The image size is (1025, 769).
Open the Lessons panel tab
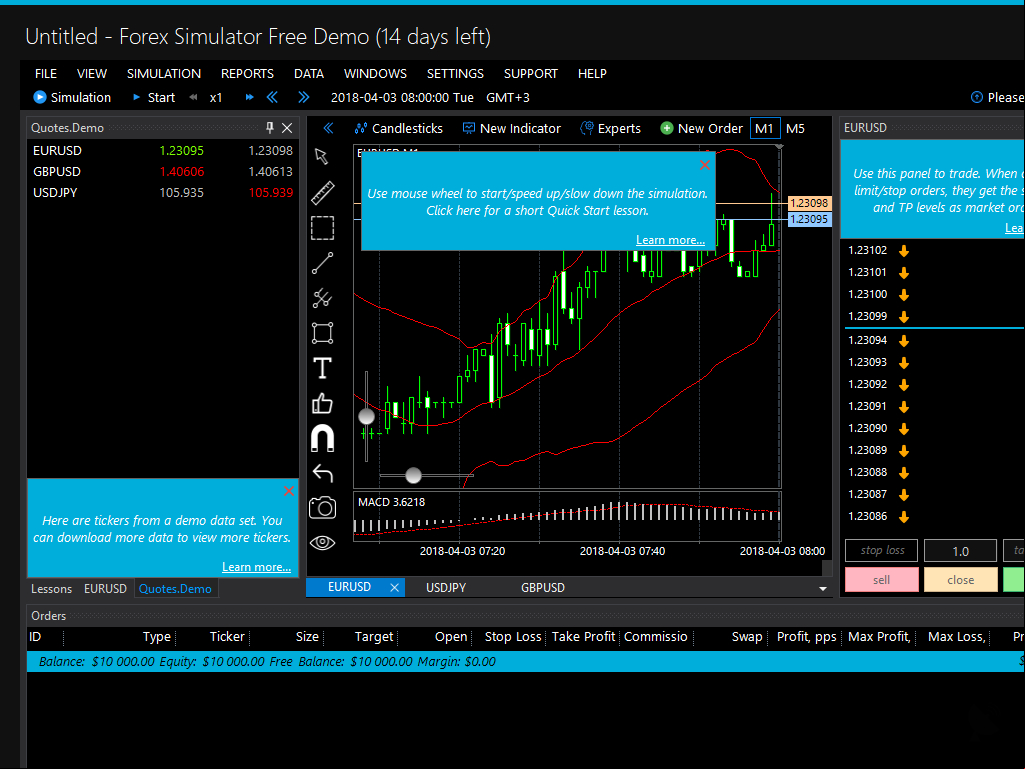(x=52, y=589)
